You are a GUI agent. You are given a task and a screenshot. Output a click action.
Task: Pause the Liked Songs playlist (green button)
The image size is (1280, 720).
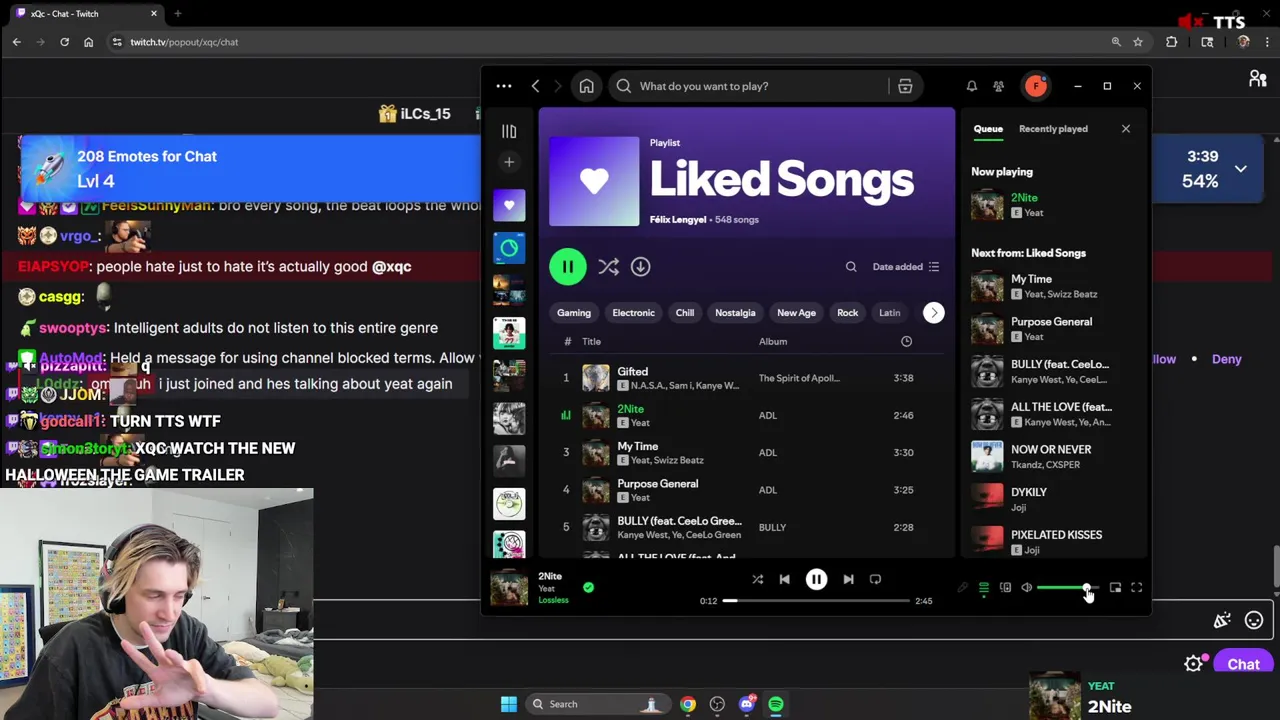click(x=568, y=267)
